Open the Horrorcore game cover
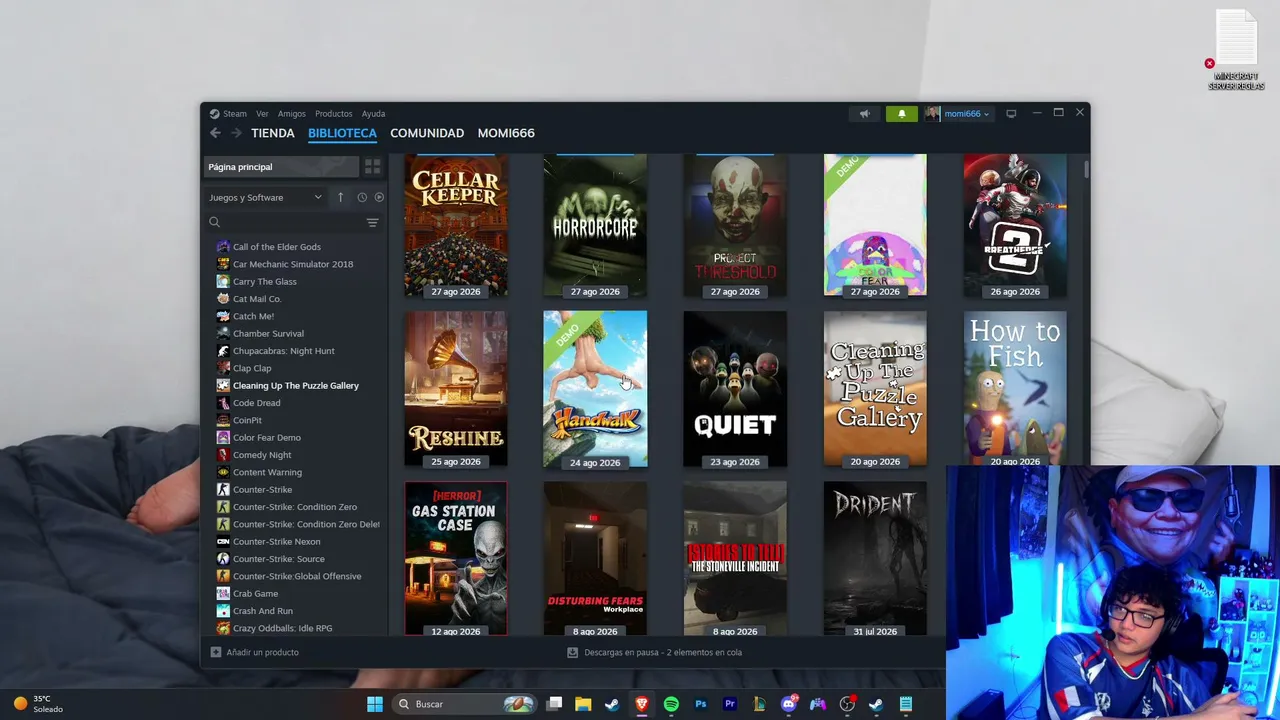 click(x=595, y=226)
